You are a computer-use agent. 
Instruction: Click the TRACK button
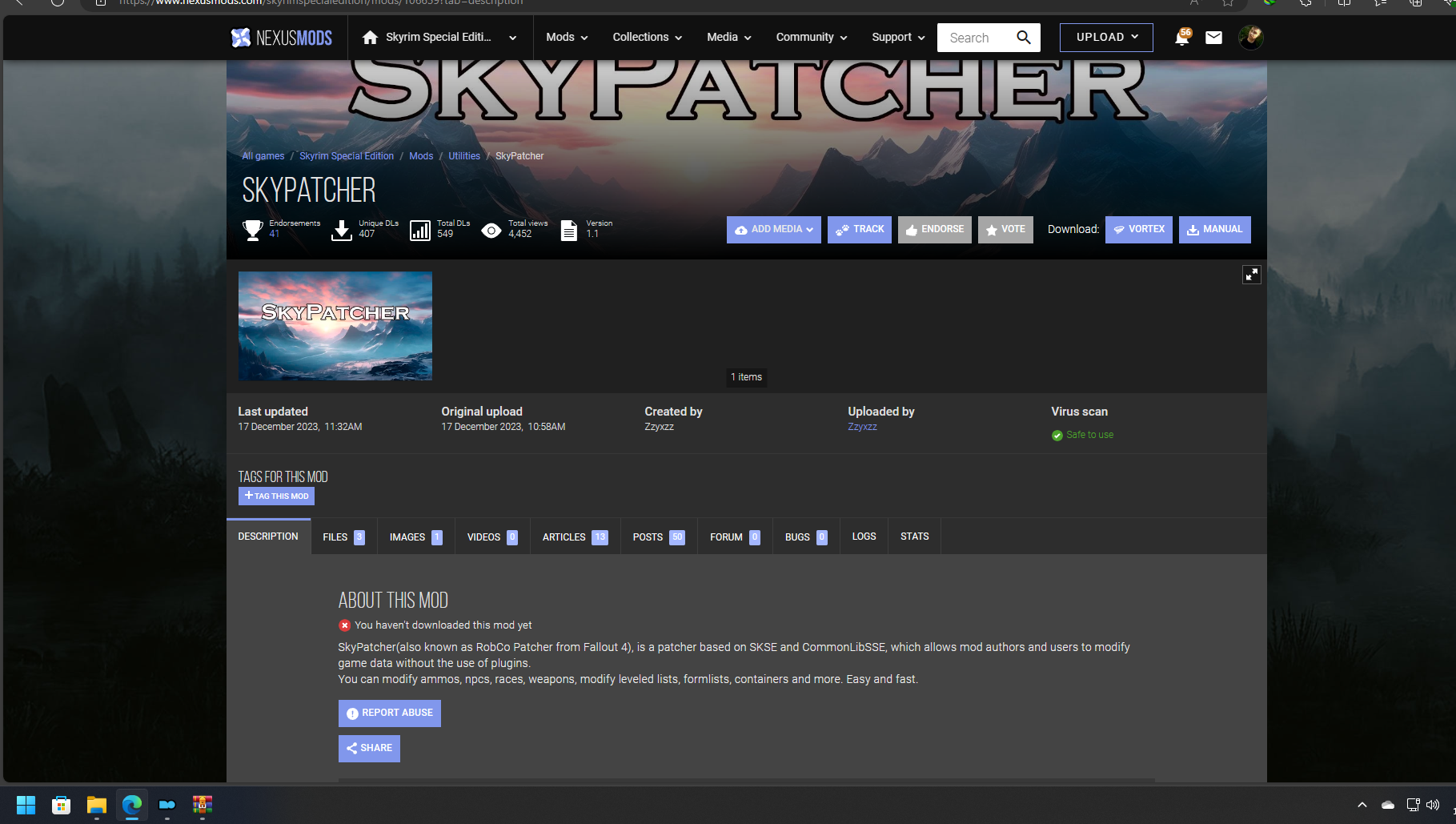(859, 230)
